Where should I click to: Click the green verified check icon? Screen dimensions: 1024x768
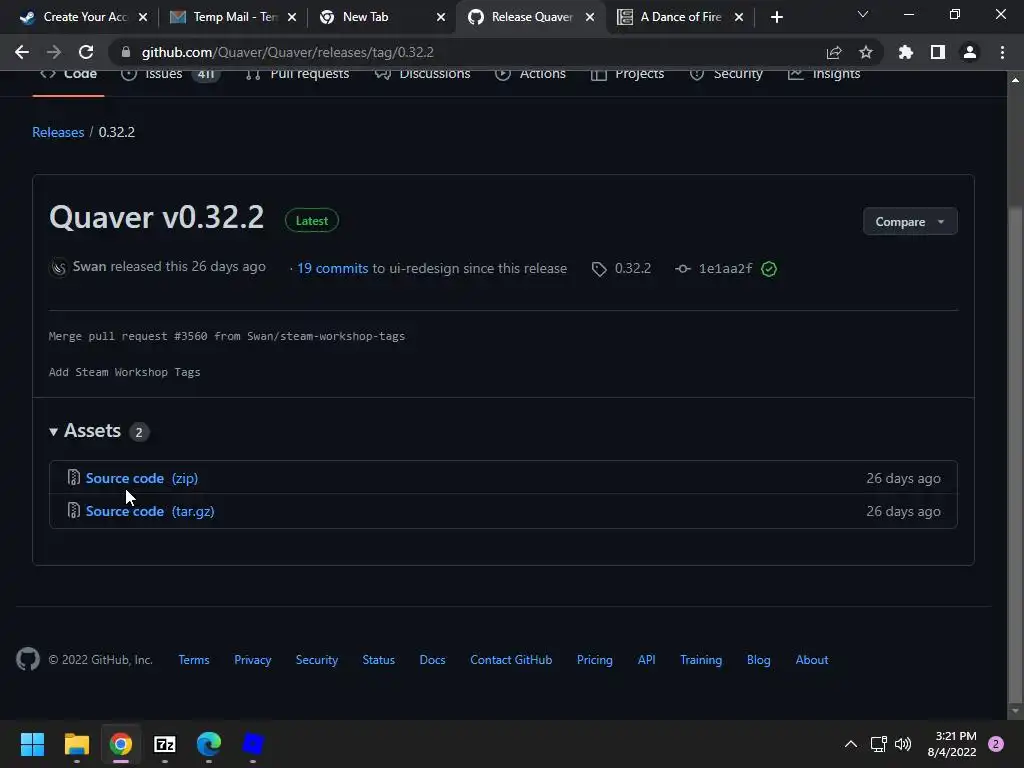pos(769,268)
